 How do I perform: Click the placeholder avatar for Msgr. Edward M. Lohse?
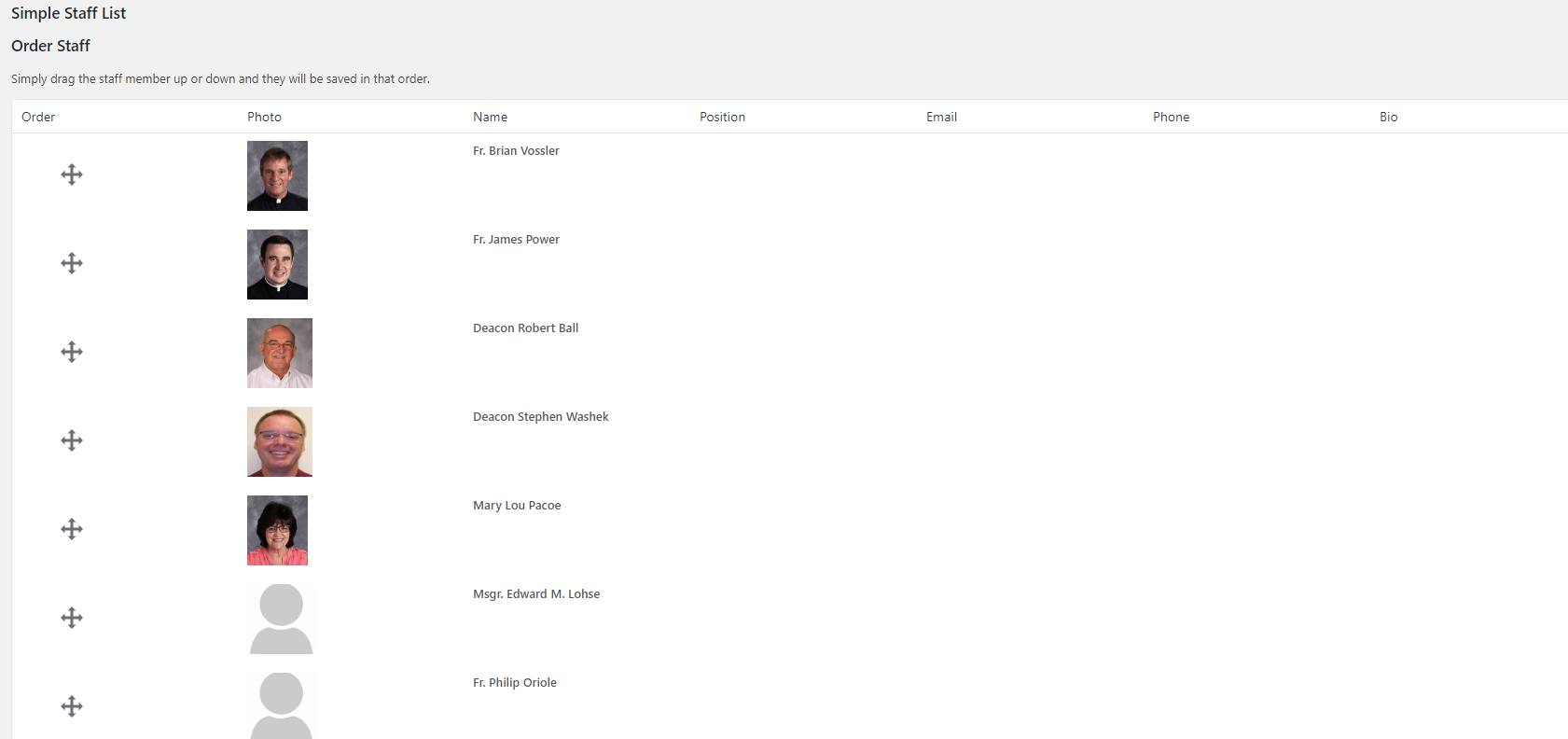(x=281, y=619)
